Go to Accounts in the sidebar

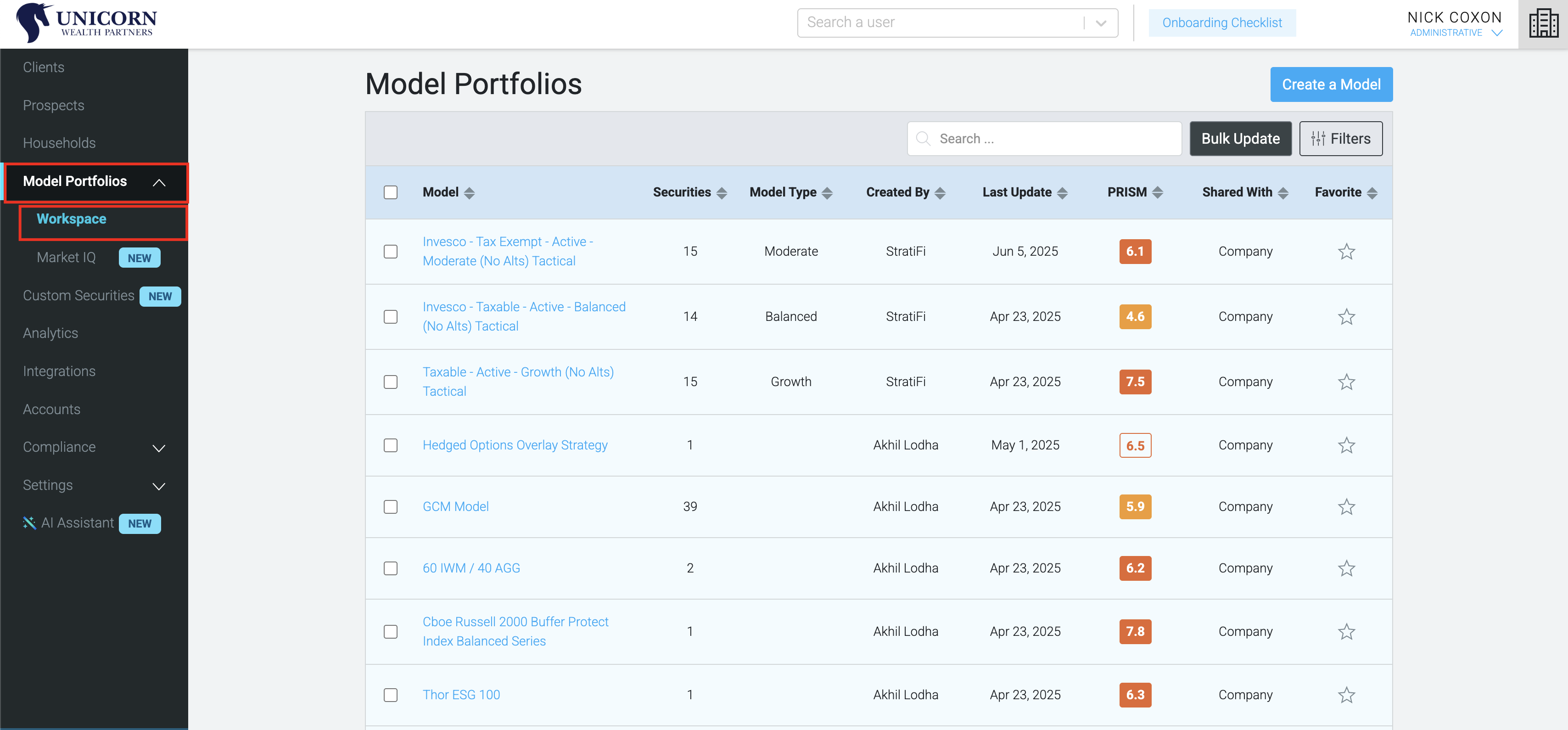52,409
